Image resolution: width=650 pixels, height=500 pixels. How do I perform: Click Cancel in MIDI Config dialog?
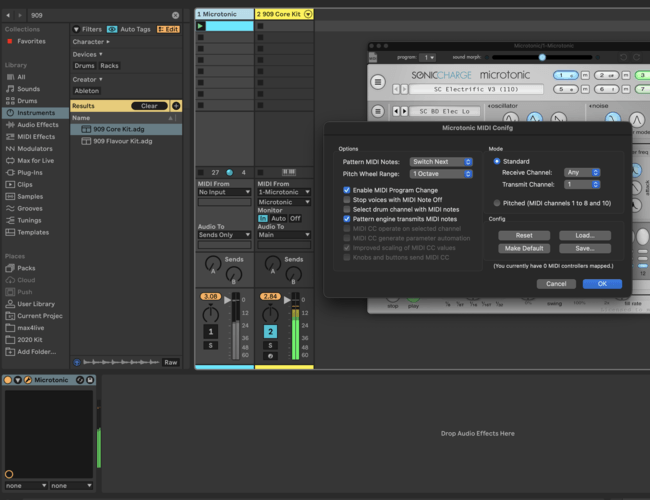pos(556,284)
